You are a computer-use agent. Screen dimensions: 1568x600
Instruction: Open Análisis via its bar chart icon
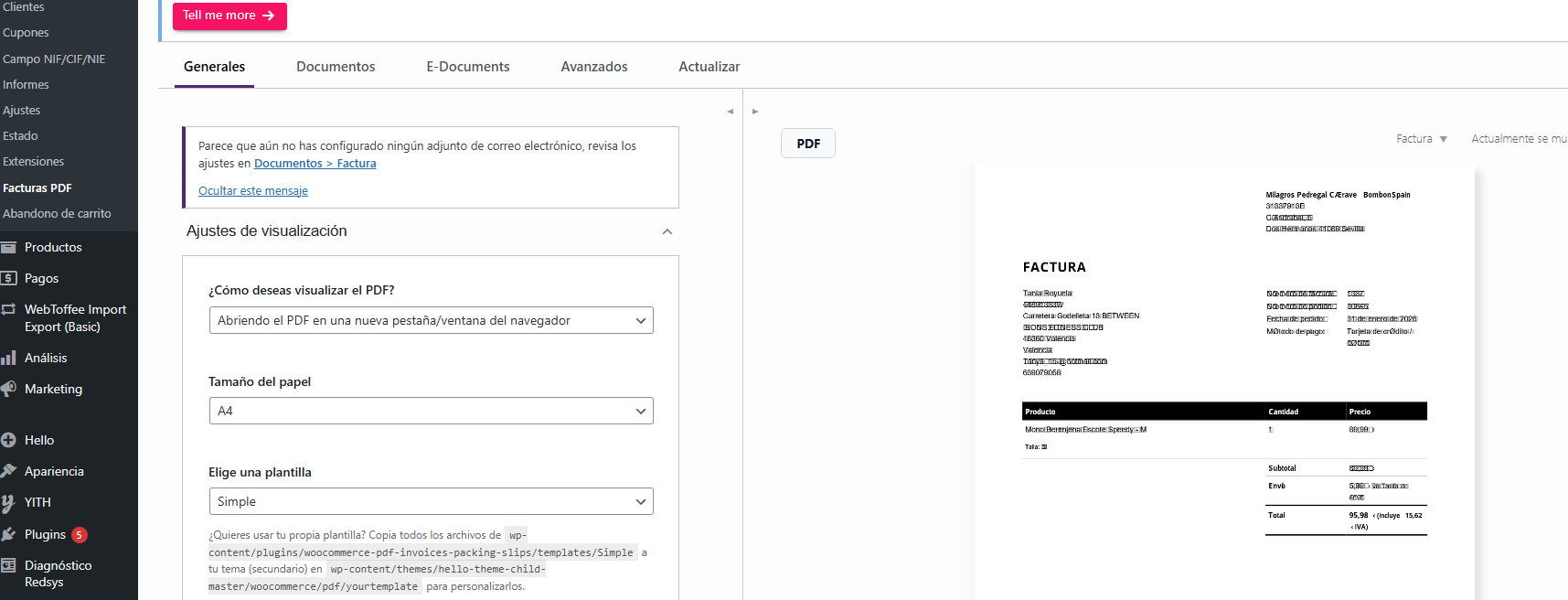(x=9, y=359)
